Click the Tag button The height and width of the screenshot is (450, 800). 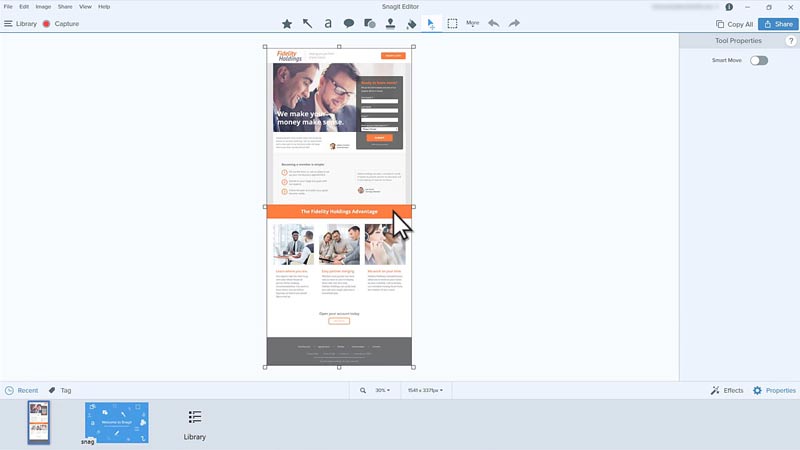click(x=60, y=390)
